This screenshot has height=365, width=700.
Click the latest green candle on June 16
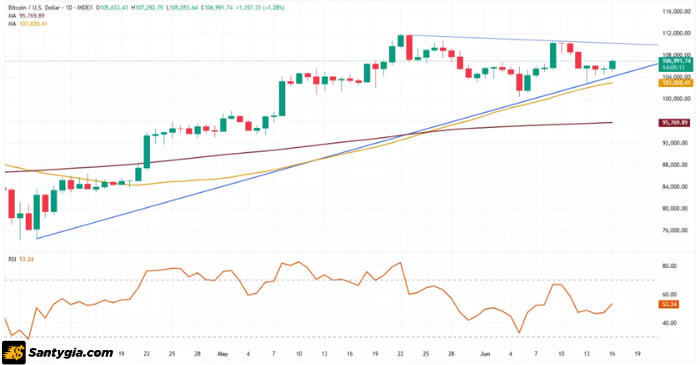pyautogui.click(x=612, y=65)
